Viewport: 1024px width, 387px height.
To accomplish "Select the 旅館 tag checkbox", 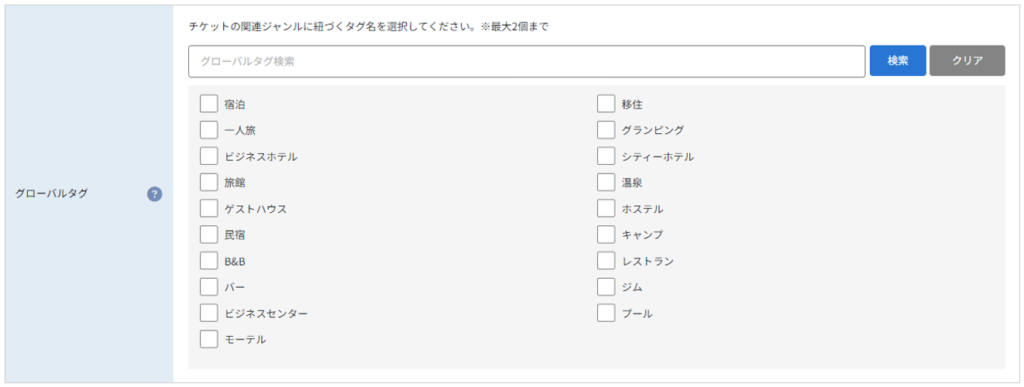I will [208, 182].
